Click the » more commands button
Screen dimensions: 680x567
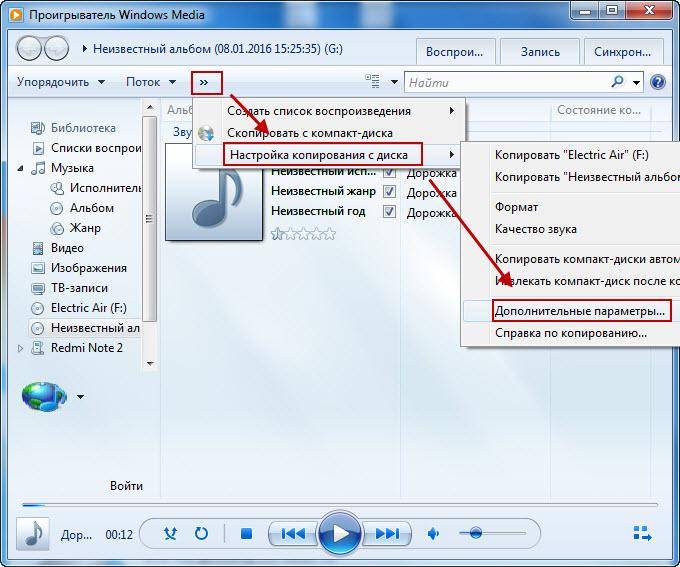click(206, 82)
